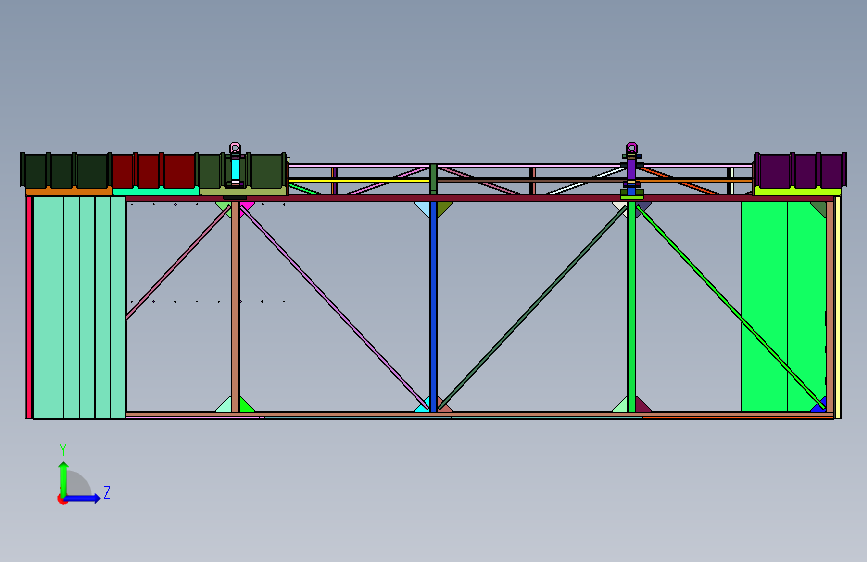Select the yellow horizontal rail in top truss

coord(359,180)
